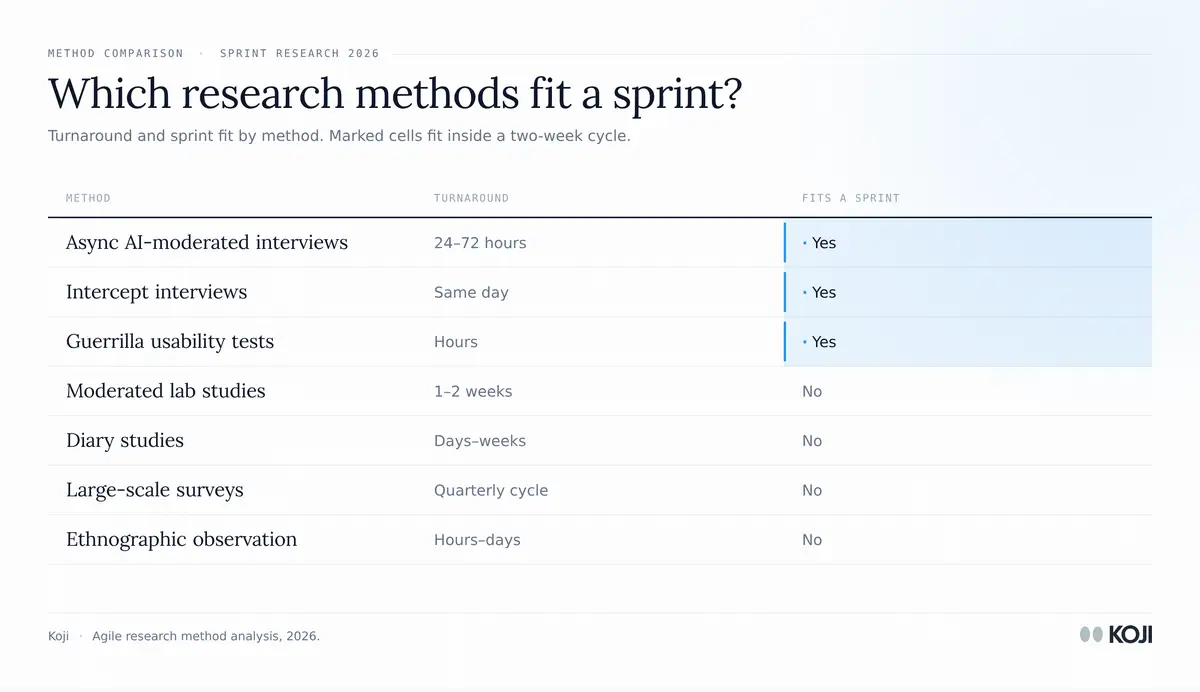Viewport: 1200px width, 692px height.
Task: Click Yes in the Guerrilla usability tests row
Action: click(824, 342)
